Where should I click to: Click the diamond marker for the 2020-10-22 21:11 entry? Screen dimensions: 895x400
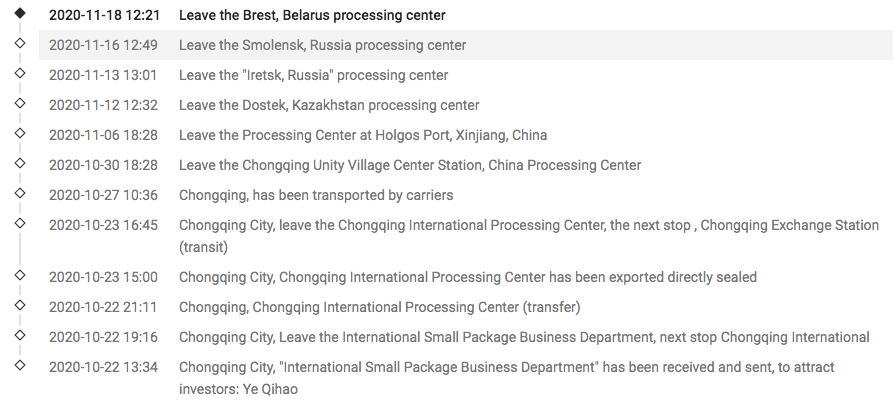[19, 305]
